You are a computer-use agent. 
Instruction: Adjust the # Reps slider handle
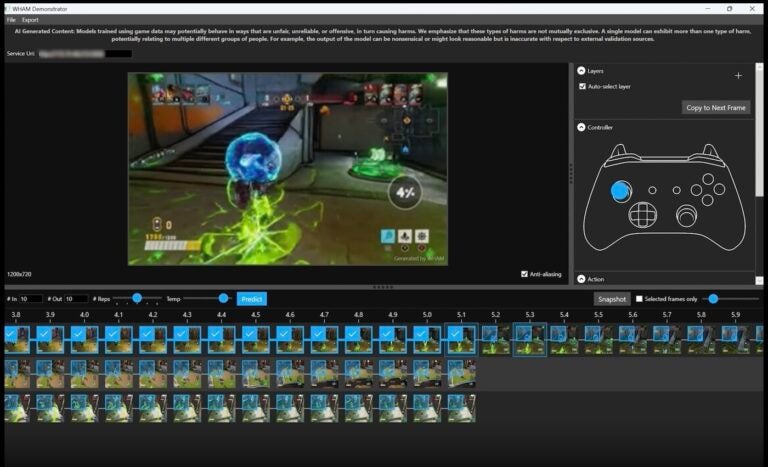(137, 298)
